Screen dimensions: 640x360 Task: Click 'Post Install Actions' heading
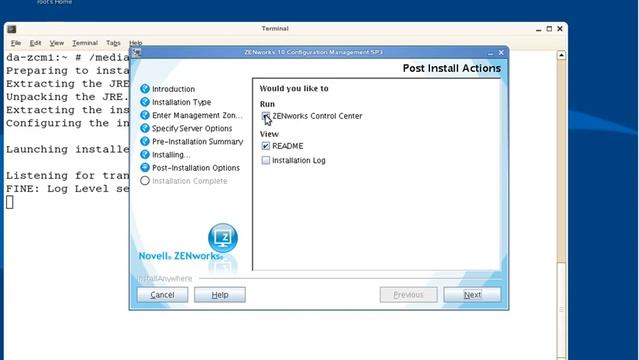pyautogui.click(x=452, y=68)
